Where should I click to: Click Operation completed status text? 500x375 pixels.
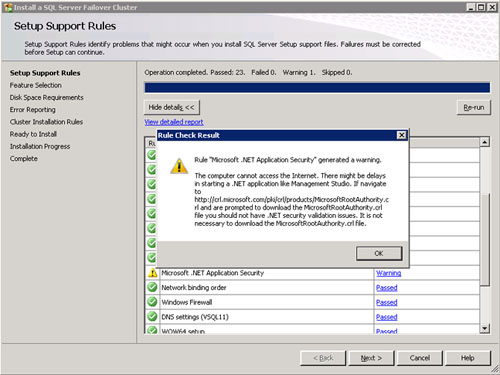coord(248,72)
